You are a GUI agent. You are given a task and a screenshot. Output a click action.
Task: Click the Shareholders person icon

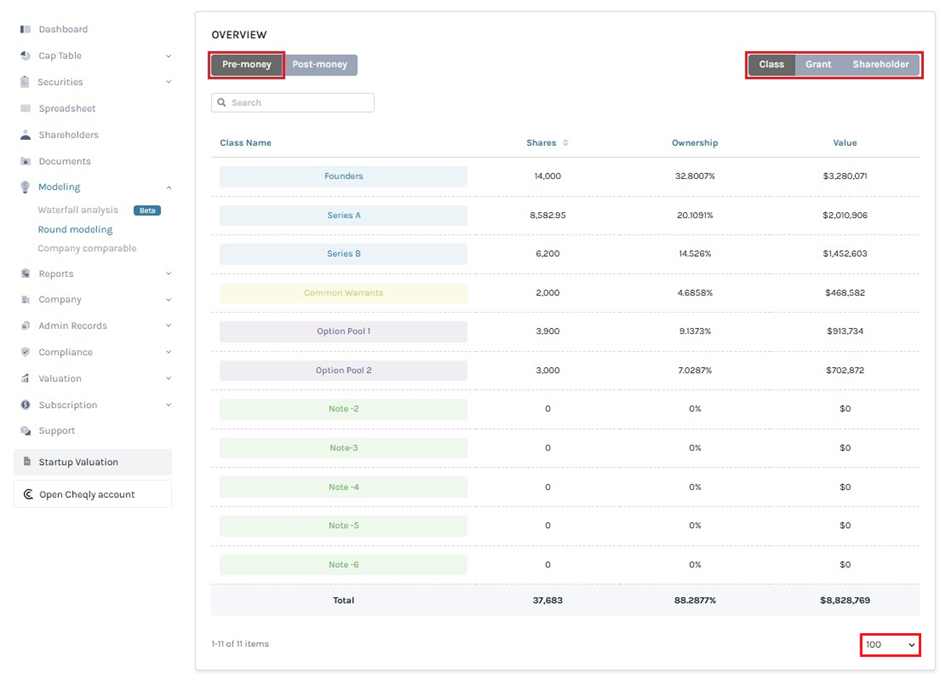click(25, 135)
